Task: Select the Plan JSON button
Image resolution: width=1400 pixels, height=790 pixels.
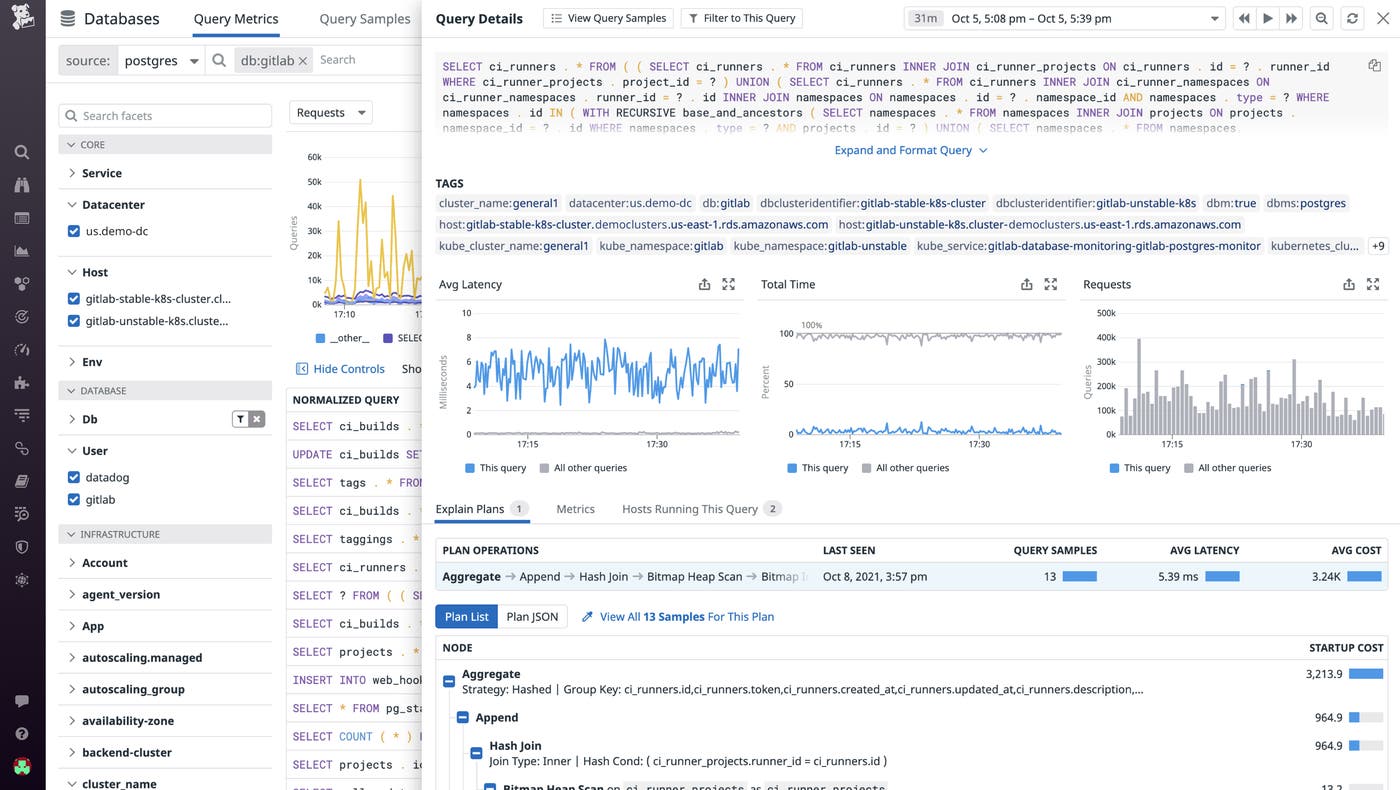Action: coord(532,616)
